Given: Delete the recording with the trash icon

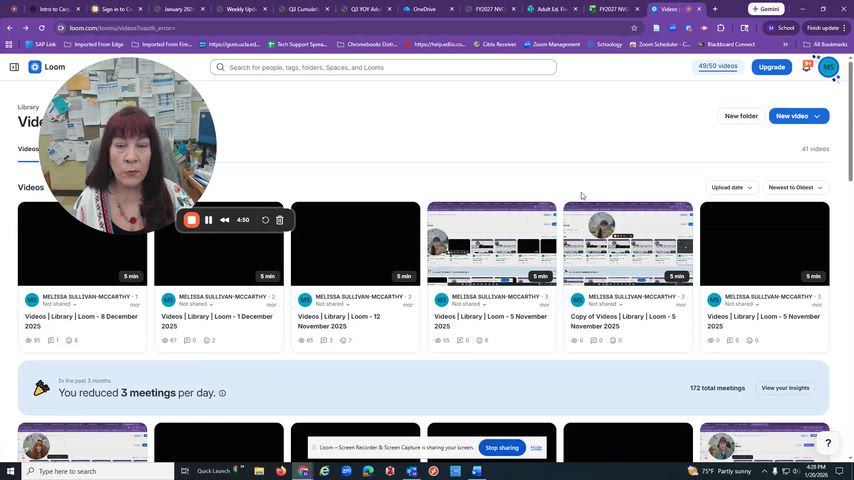Looking at the screenshot, I should click(x=280, y=220).
